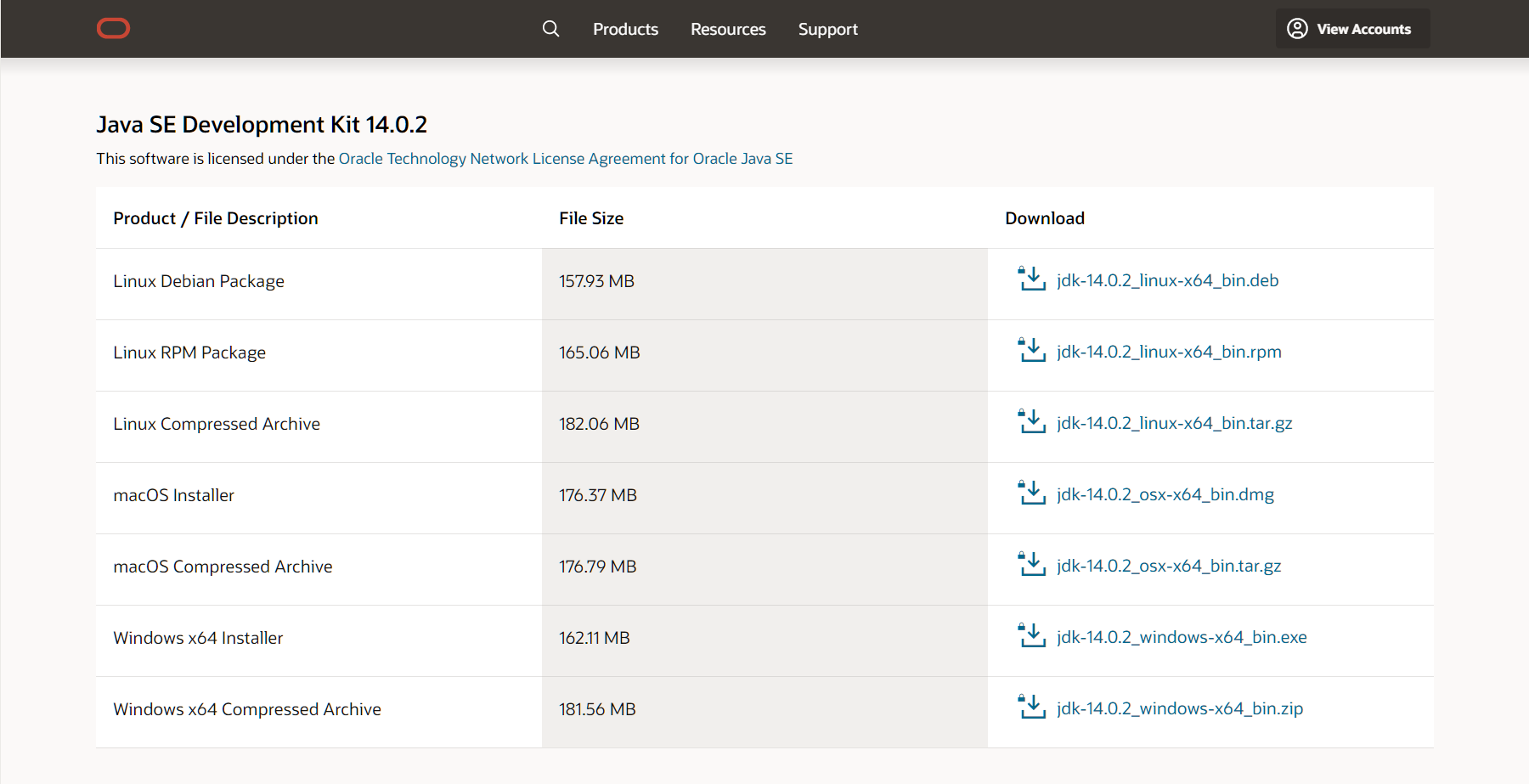Click download icon for osx-x64_bin.tar.gz
Viewport: 1529px width, 784px height.
tap(1032, 564)
